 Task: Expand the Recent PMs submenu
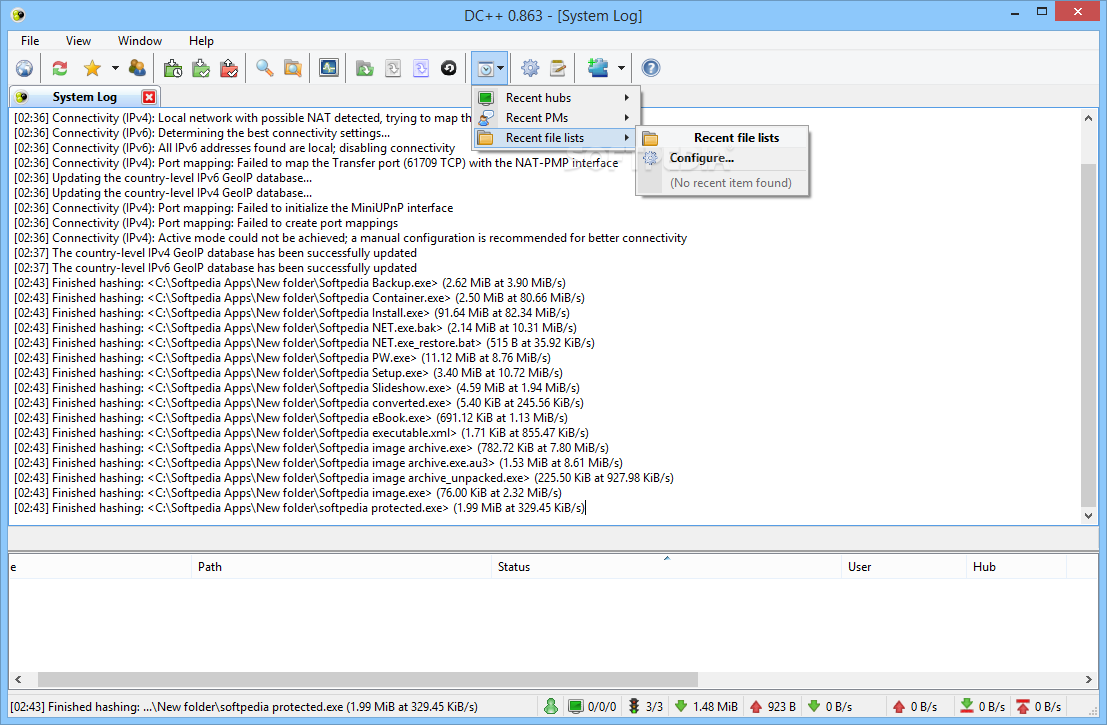[556, 118]
